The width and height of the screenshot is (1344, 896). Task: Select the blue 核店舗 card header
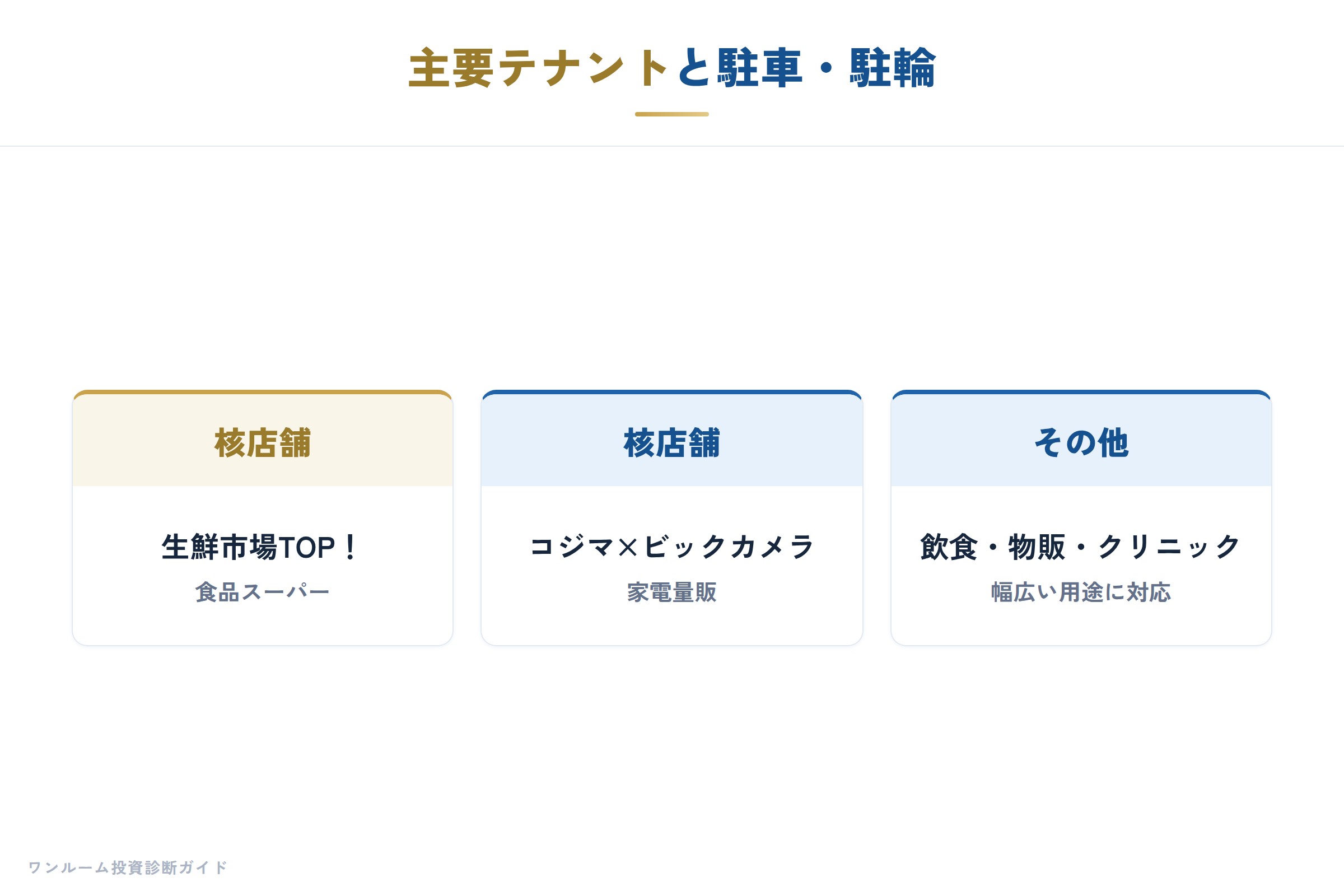(x=672, y=441)
